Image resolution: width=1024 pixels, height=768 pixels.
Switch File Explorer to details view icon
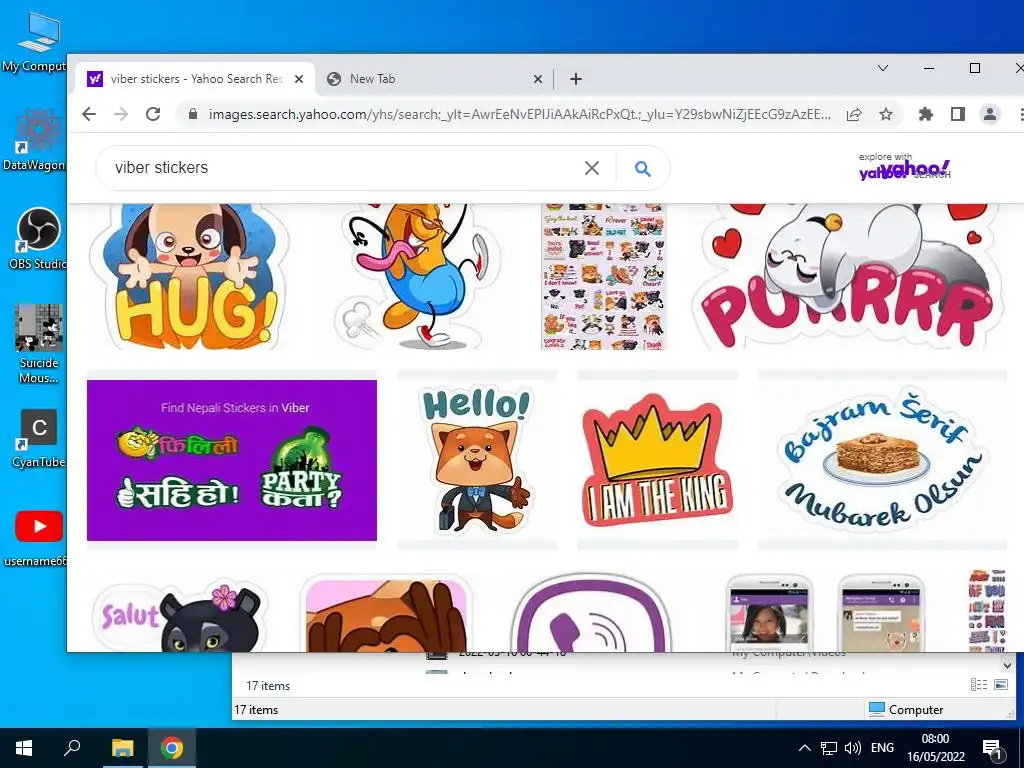979,684
